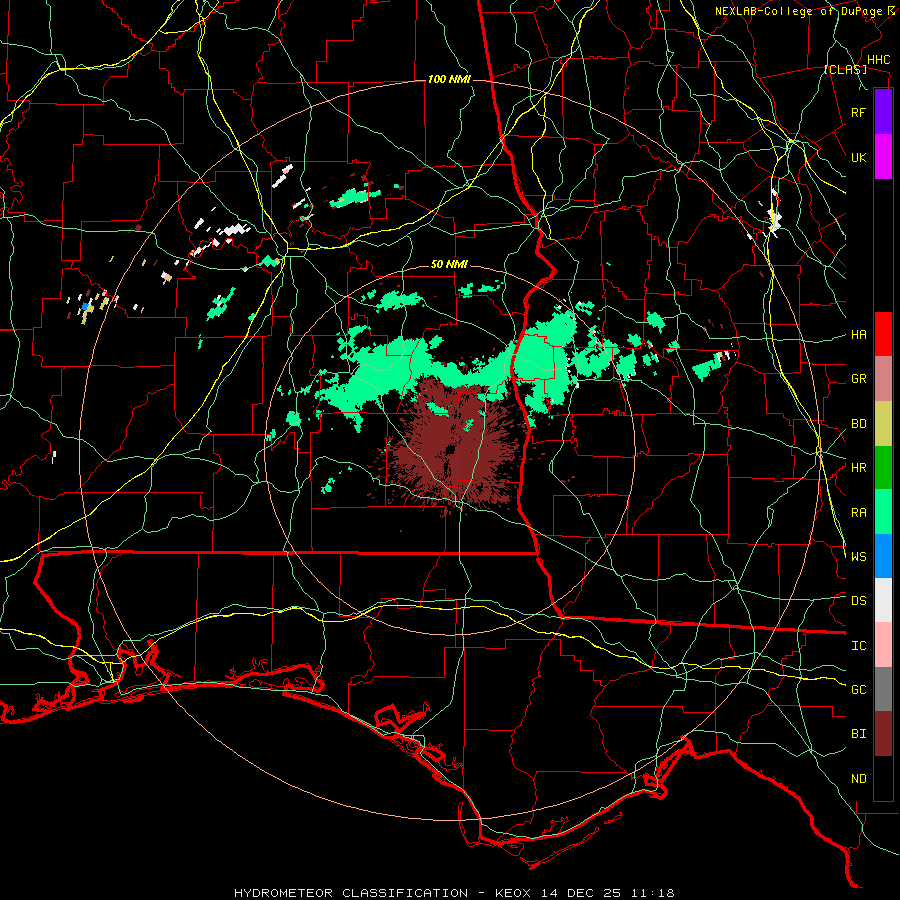Screen dimensions: 900x900
Task: Click the BI legend label
Action: (x=858, y=734)
